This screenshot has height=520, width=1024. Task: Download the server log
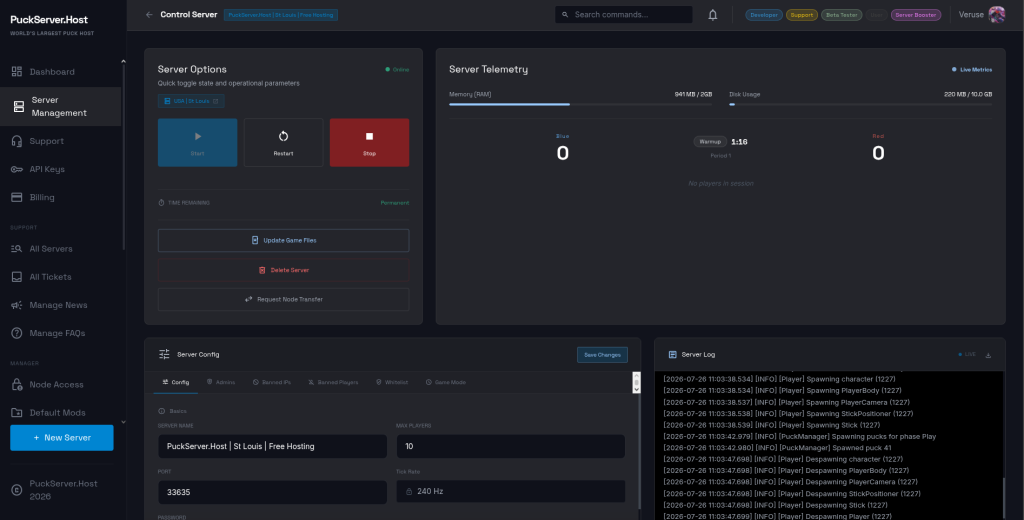988,355
